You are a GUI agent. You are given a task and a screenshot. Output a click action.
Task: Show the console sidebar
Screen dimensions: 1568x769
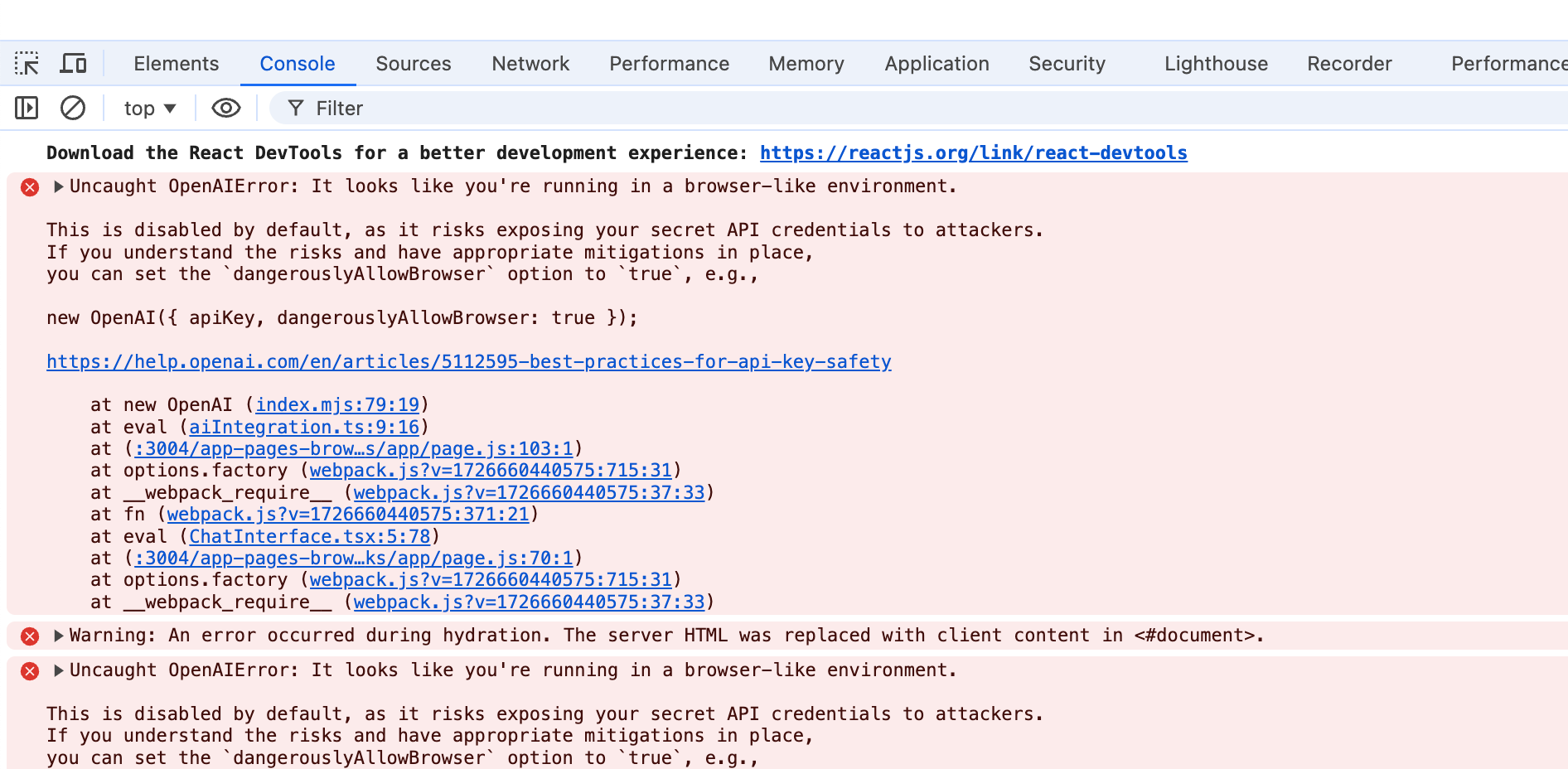pos(26,108)
